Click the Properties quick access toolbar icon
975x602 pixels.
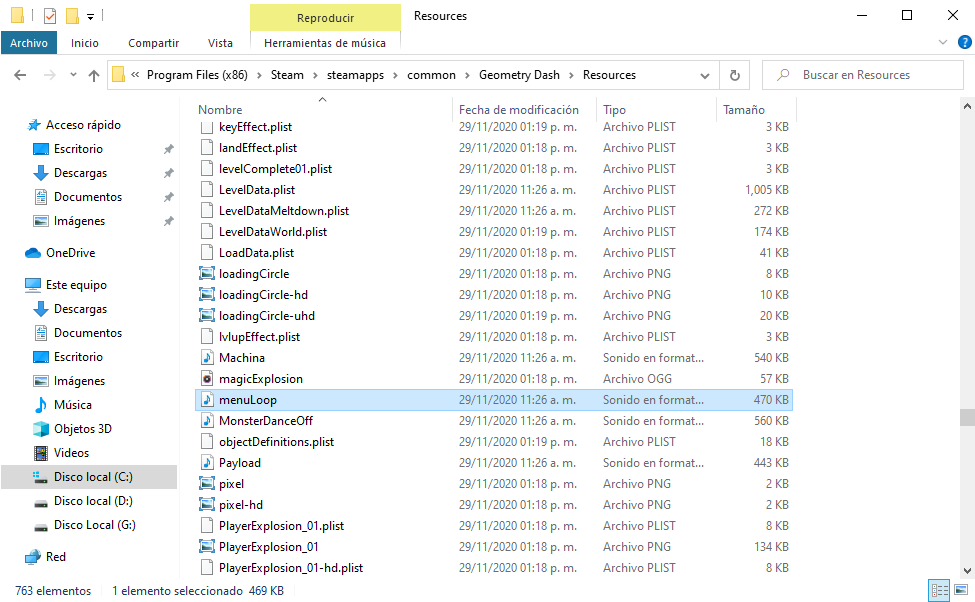[50, 16]
